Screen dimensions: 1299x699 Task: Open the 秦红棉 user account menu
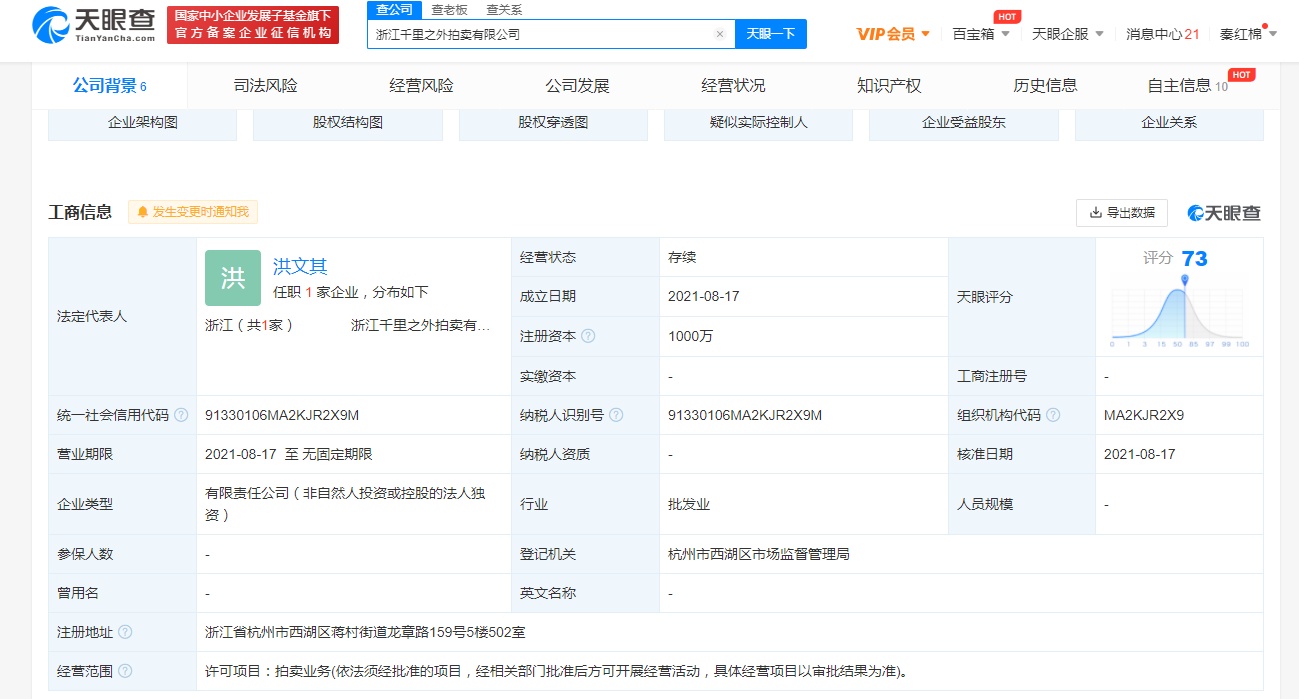1249,34
